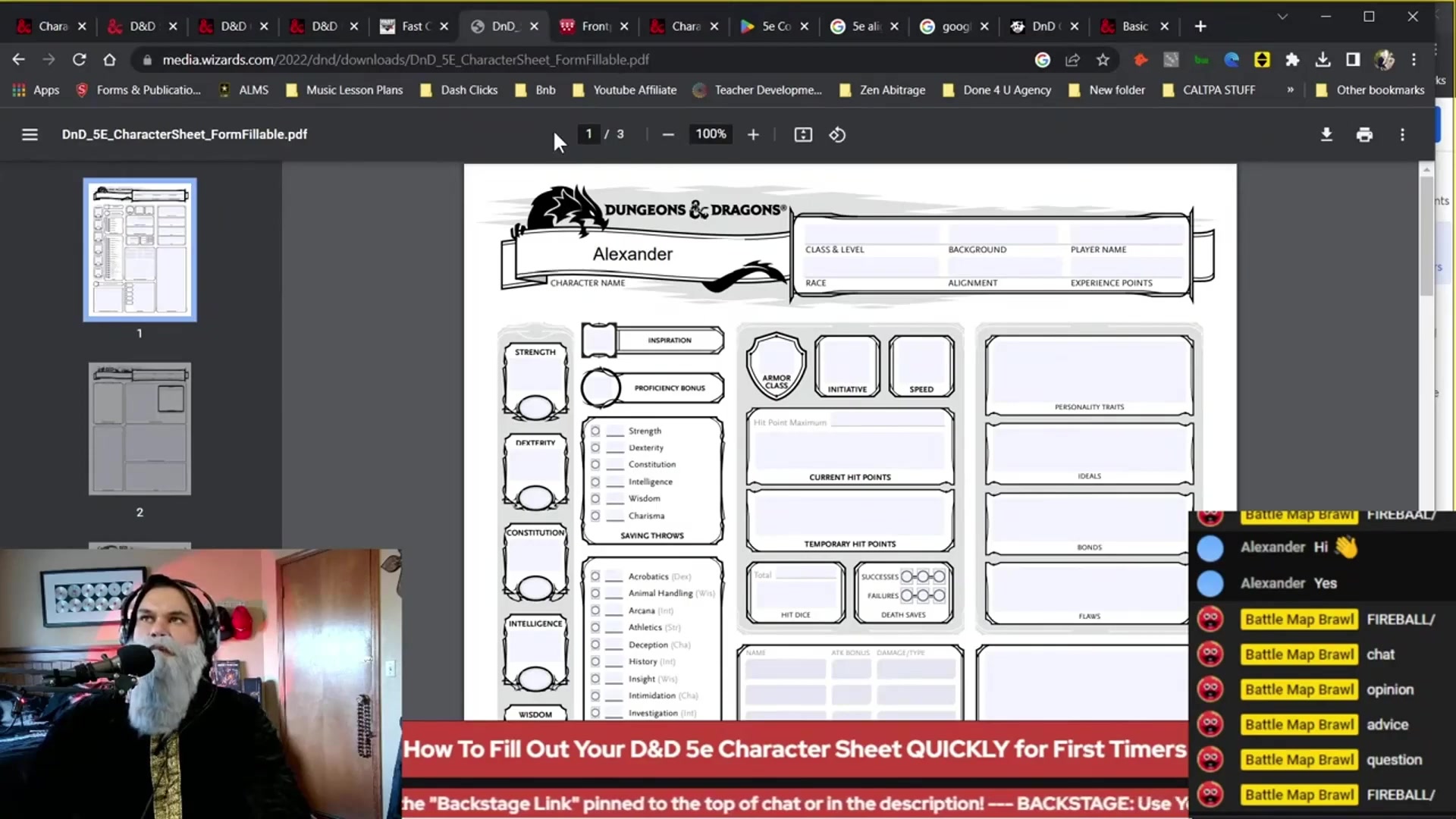Check the Arcana skill proficiency circle
1456x819 pixels.
(595, 610)
